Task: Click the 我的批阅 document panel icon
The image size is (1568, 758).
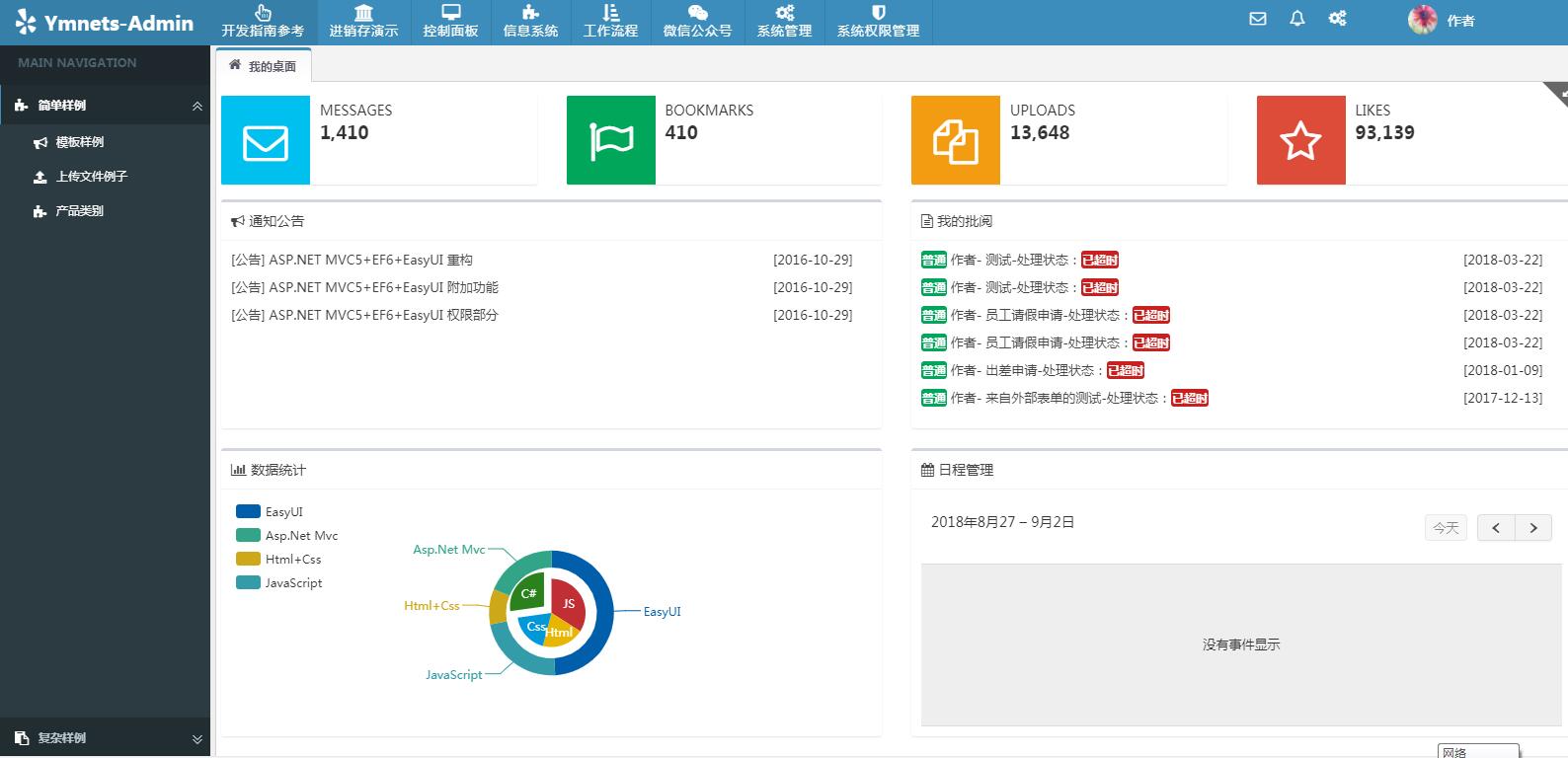Action: coord(927,222)
